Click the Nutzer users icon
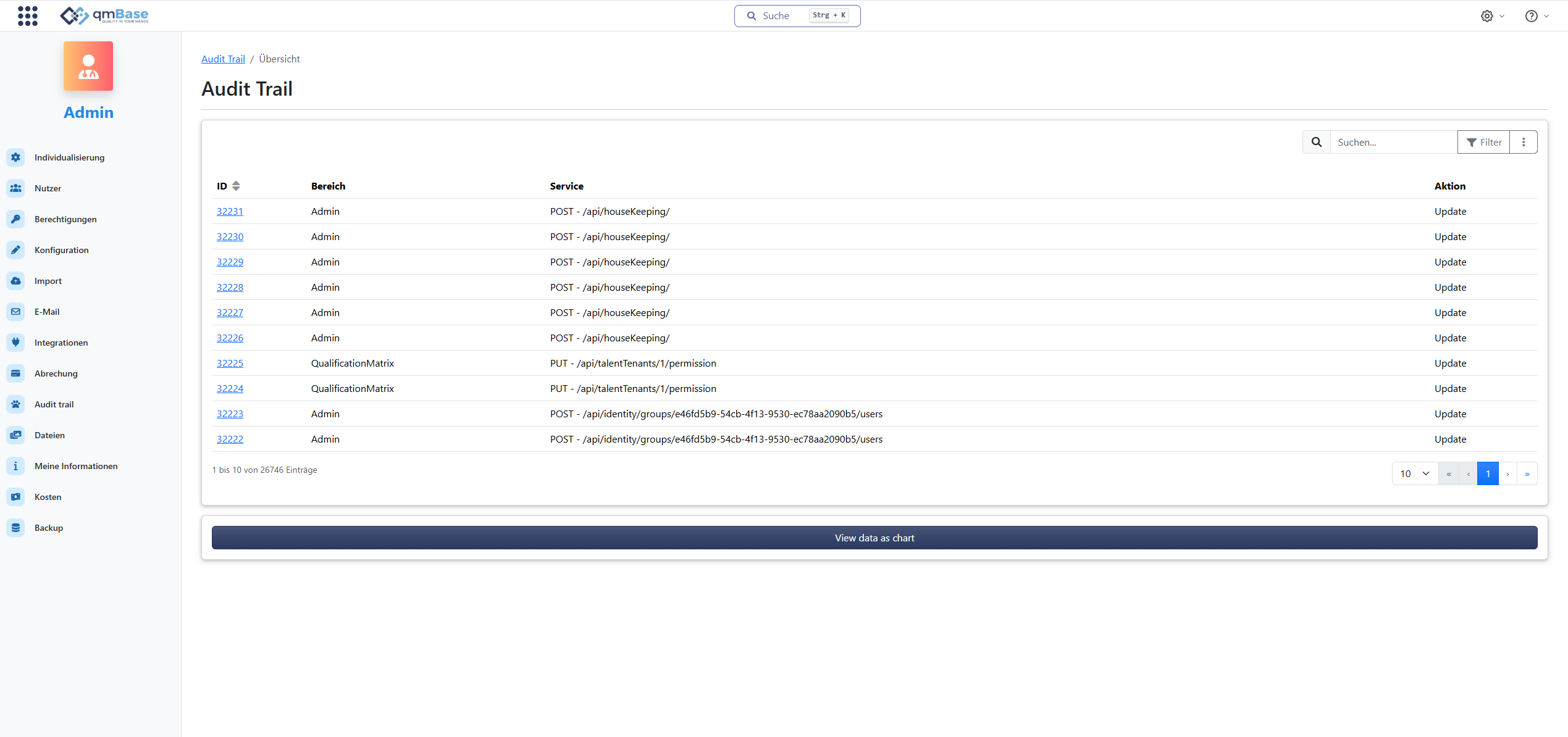The width and height of the screenshot is (1568, 737). tap(16, 188)
